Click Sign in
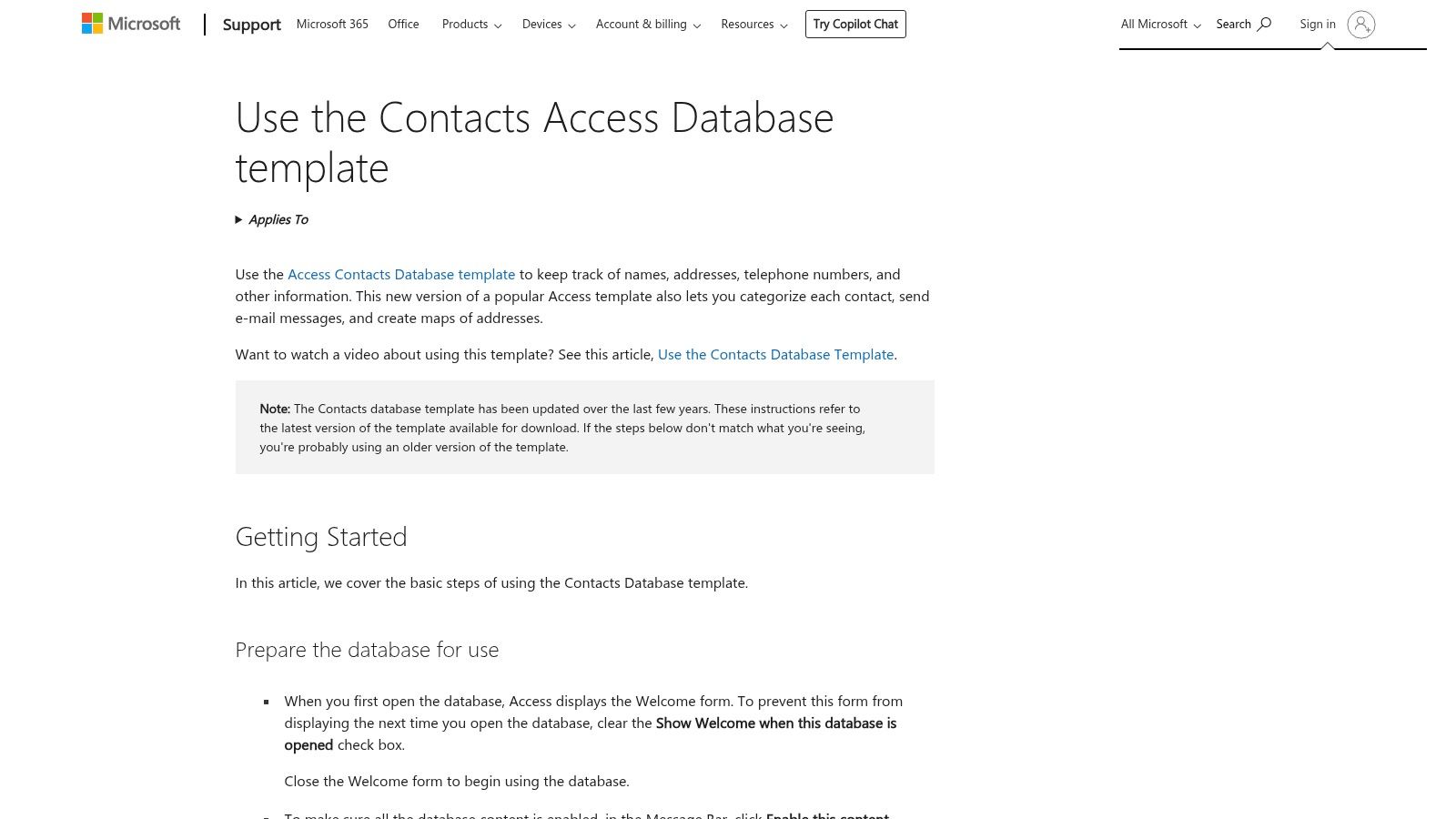The height and width of the screenshot is (819, 1456). point(1317,24)
